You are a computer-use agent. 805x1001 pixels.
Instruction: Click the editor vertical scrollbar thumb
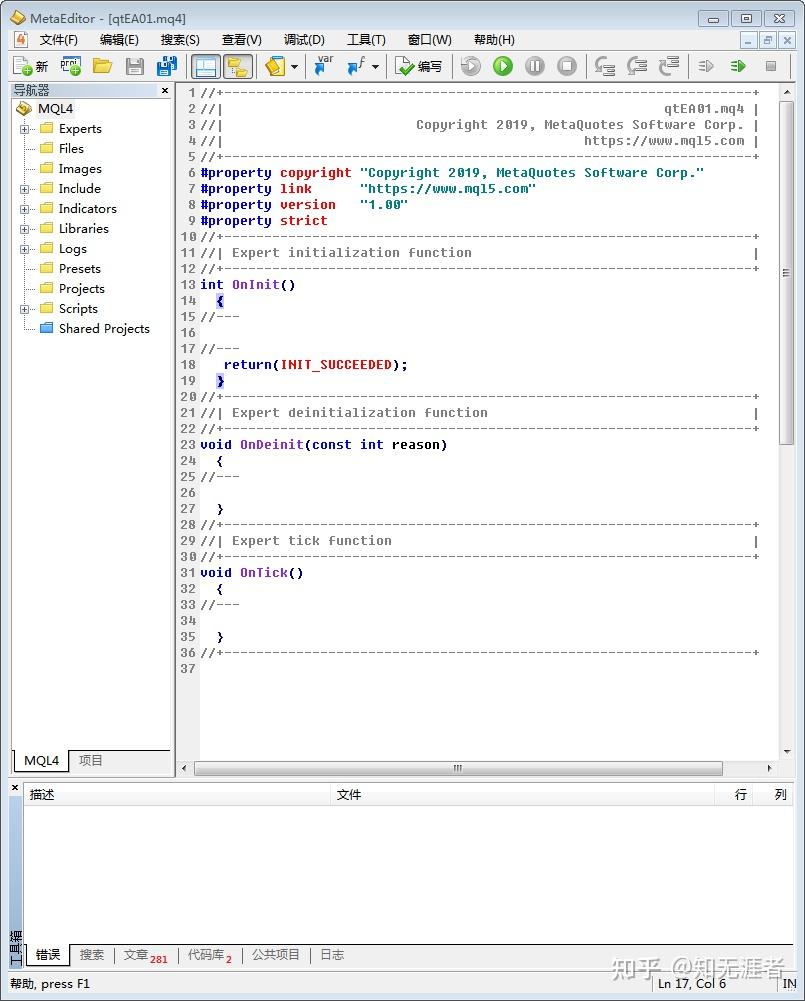coord(786,273)
